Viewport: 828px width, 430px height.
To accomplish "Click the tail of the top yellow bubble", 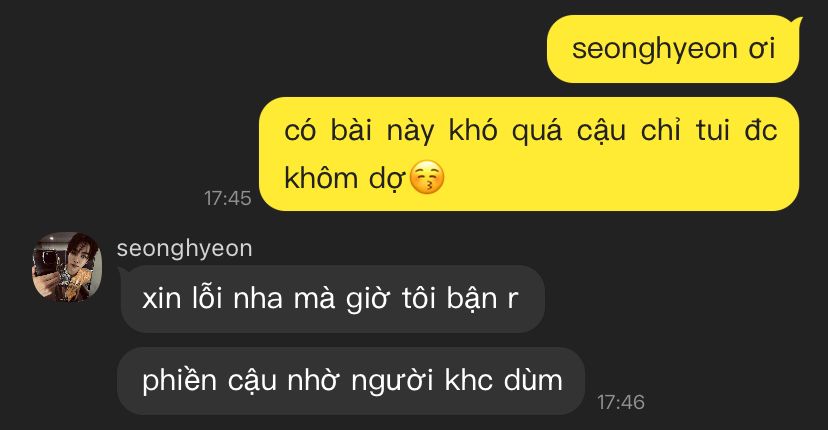I will (x=796, y=22).
